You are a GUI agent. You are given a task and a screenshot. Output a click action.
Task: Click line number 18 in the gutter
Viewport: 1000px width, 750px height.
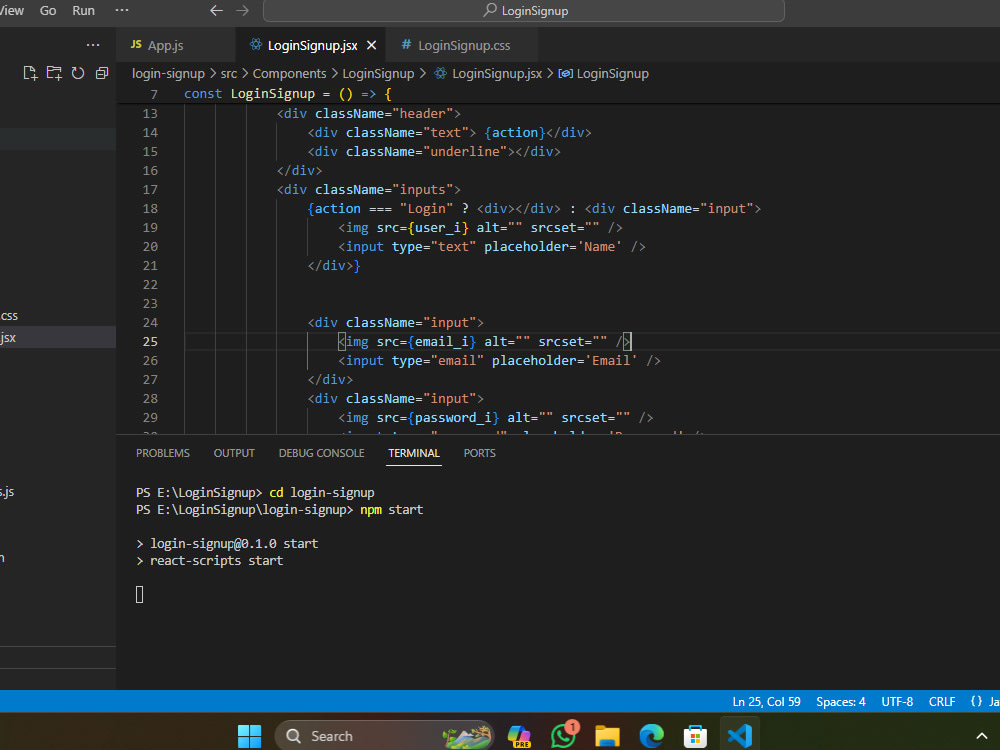pos(150,209)
